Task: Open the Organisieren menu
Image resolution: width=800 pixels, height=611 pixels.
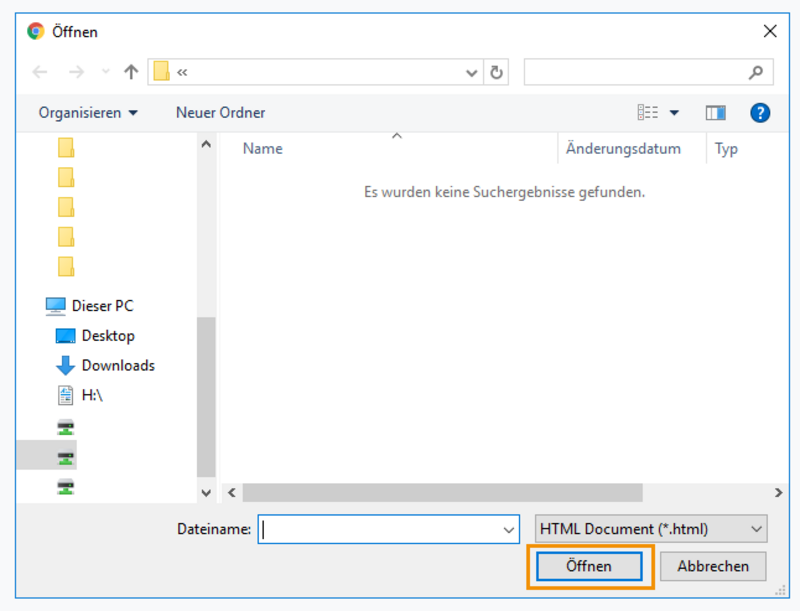Action: tap(88, 113)
